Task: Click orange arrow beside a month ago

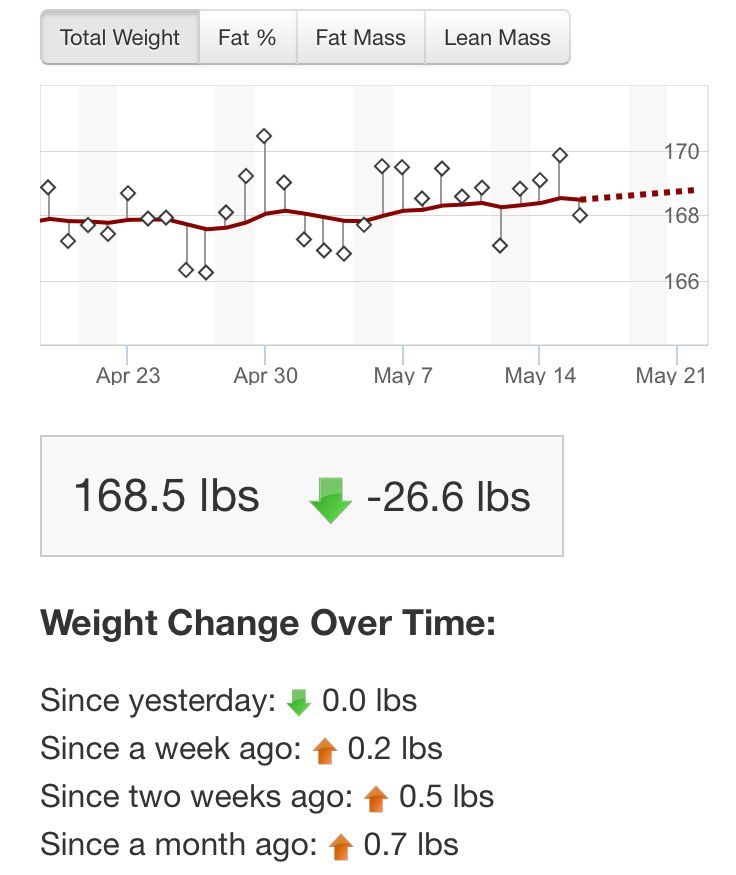Action: click(340, 847)
